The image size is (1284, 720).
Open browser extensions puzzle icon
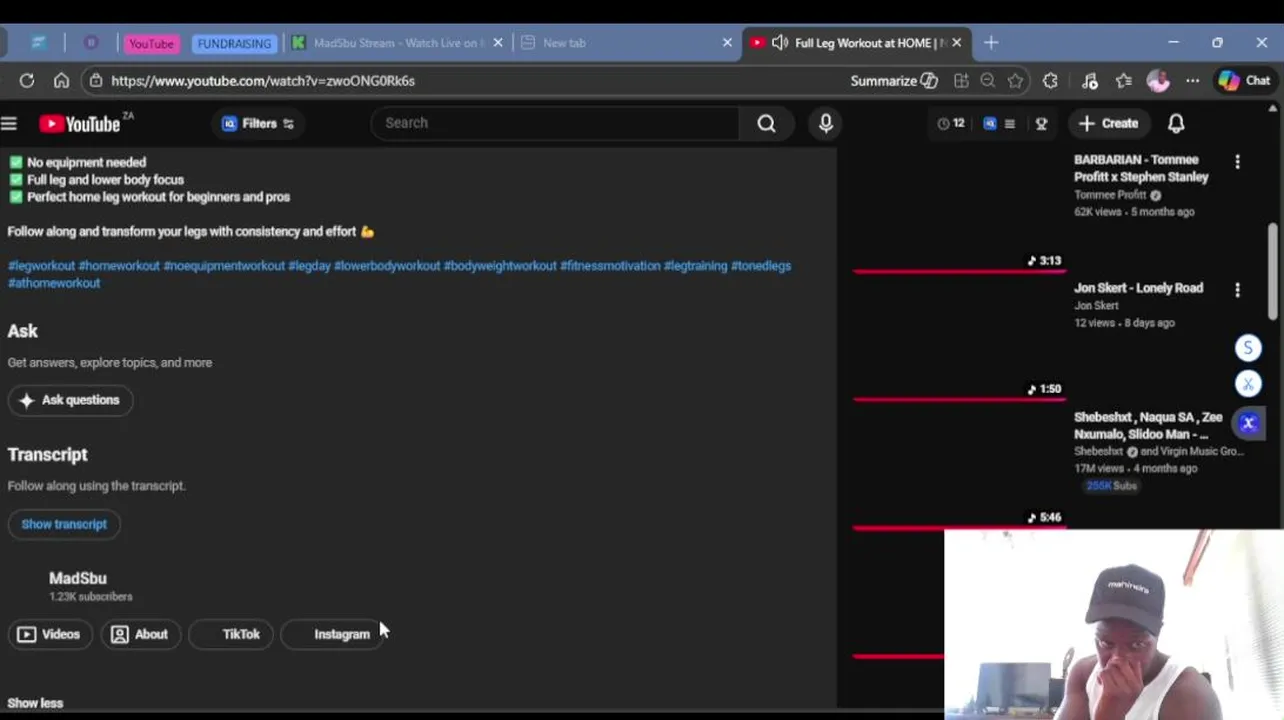[1050, 81]
